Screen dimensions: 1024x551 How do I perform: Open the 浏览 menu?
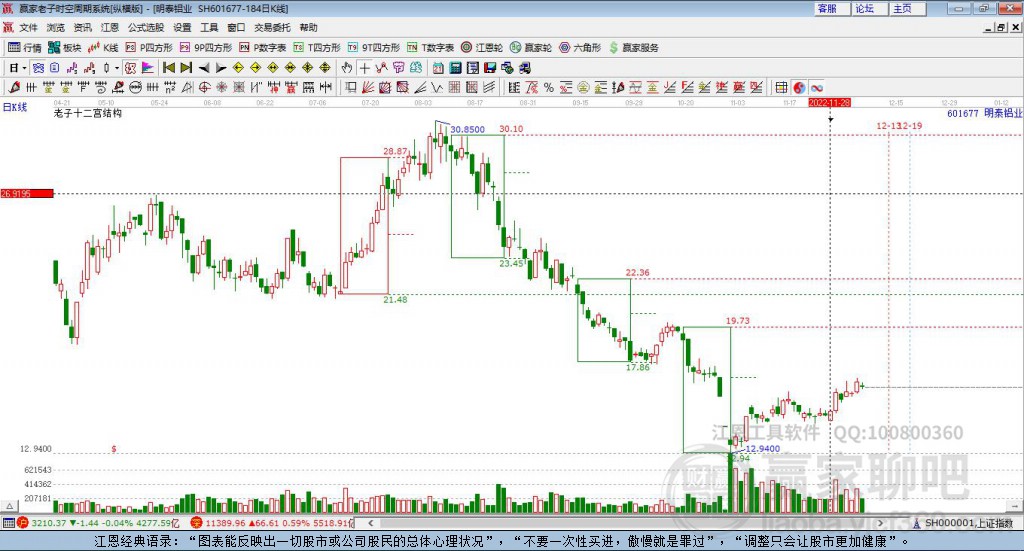[56, 27]
